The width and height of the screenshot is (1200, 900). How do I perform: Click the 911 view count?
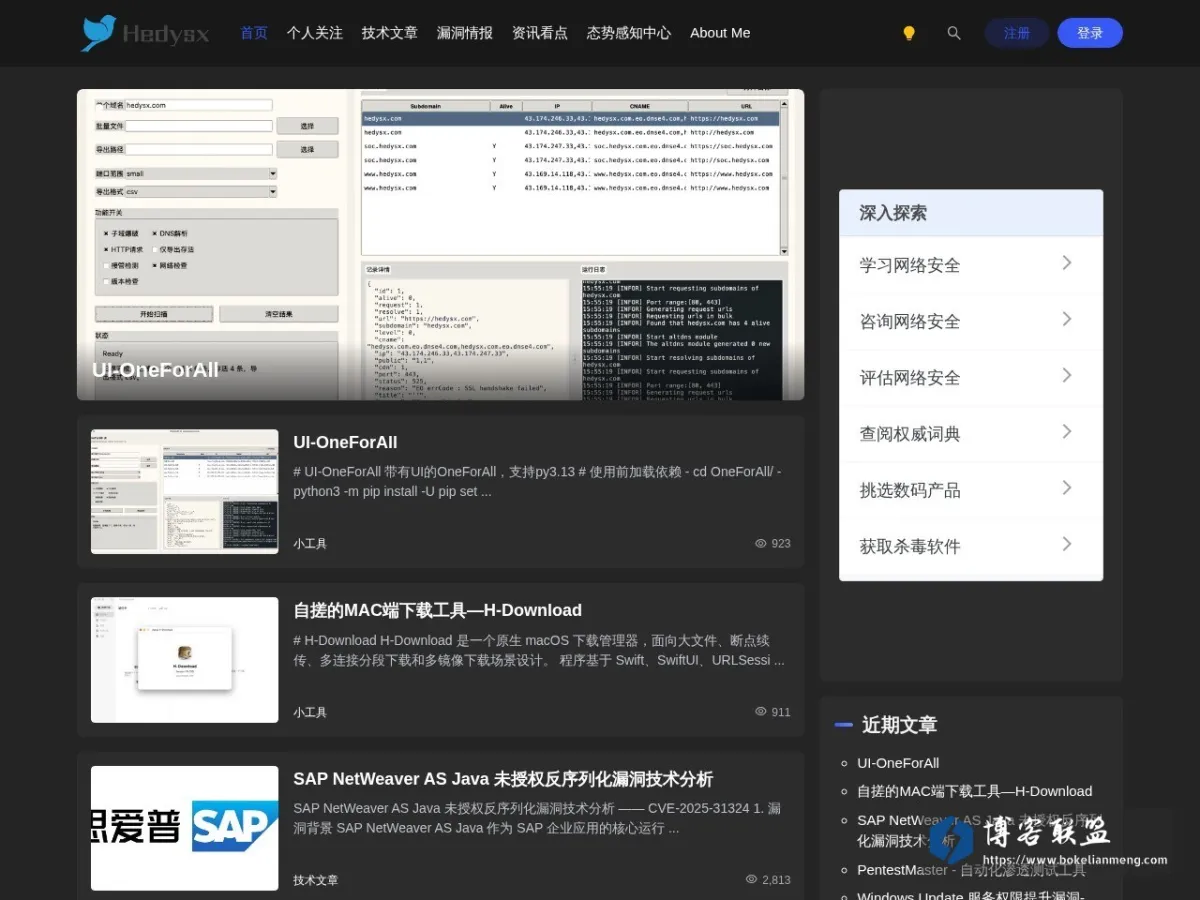click(781, 712)
